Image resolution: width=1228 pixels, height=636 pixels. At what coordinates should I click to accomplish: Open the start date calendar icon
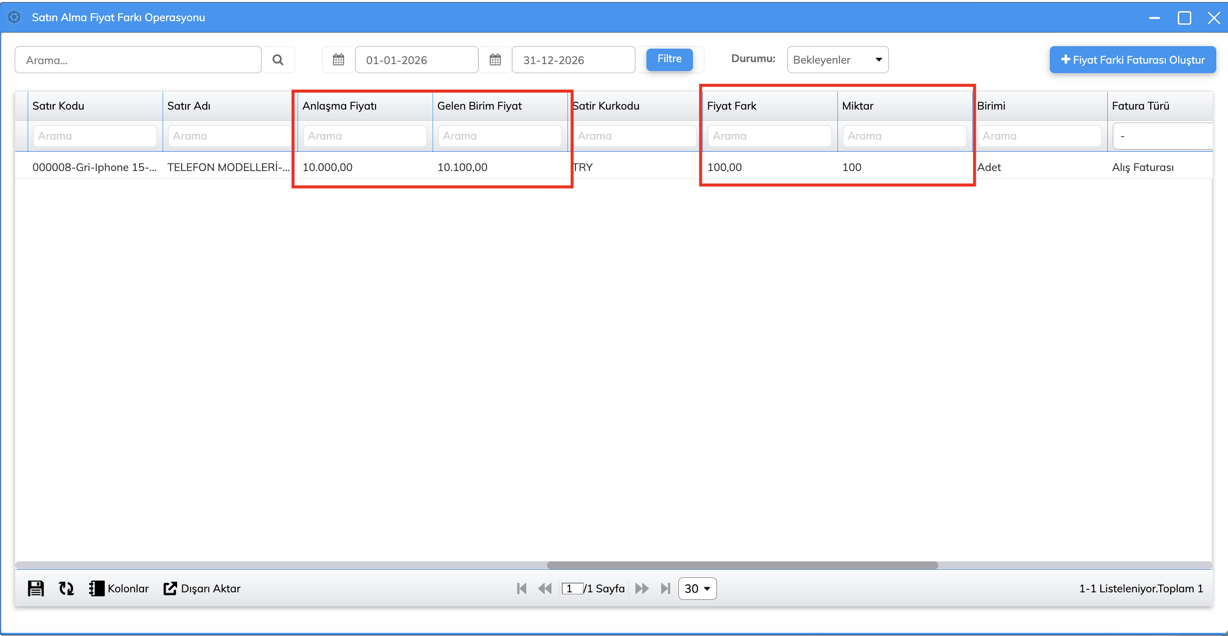(x=339, y=60)
